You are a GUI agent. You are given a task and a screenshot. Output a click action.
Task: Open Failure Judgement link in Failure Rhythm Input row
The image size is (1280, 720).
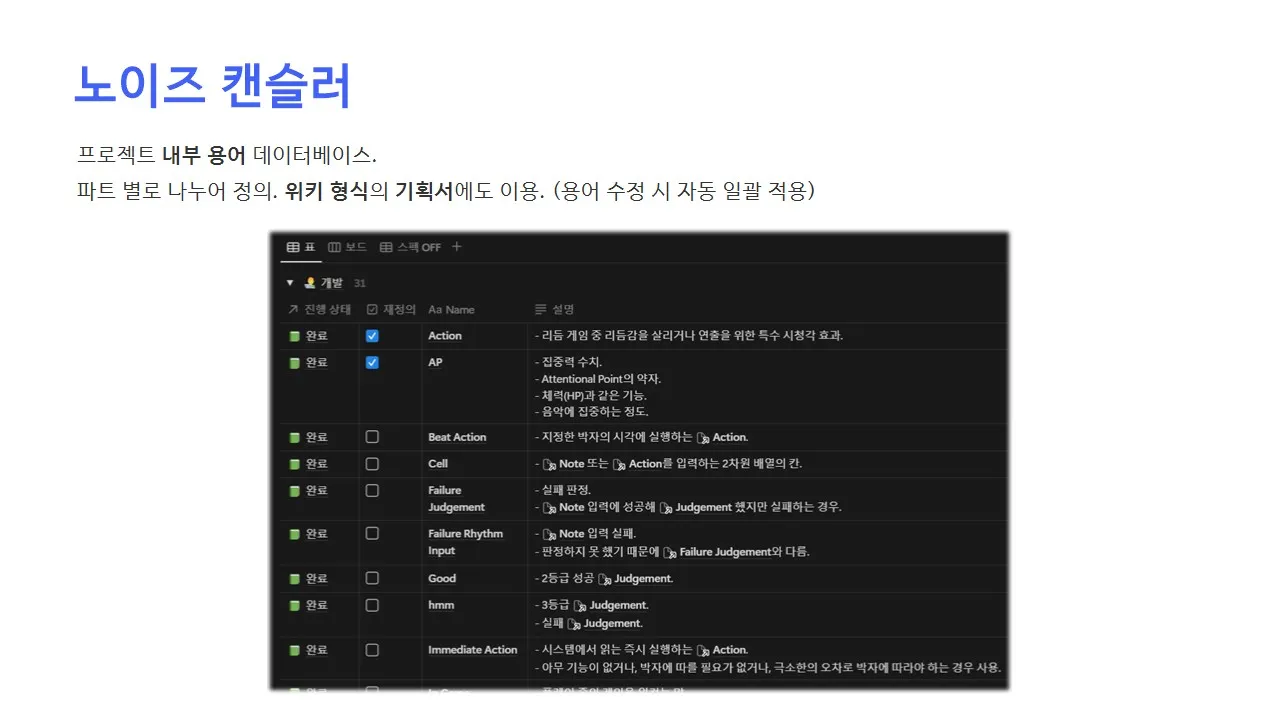coord(717,552)
